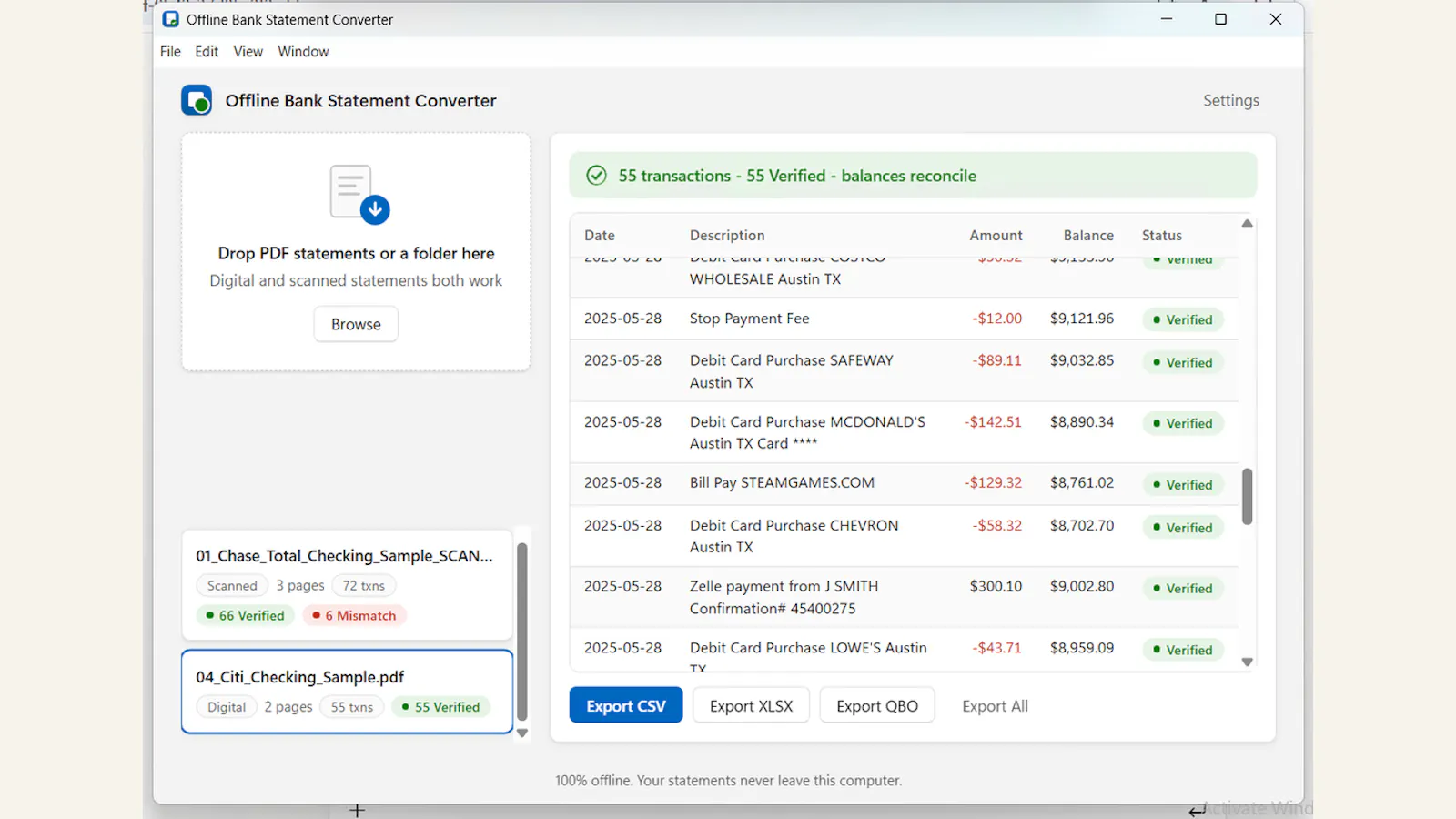The width and height of the screenshot is (1456, 819).
Task: Click the Digital tag on Citi file
Action: coord(227,707)
